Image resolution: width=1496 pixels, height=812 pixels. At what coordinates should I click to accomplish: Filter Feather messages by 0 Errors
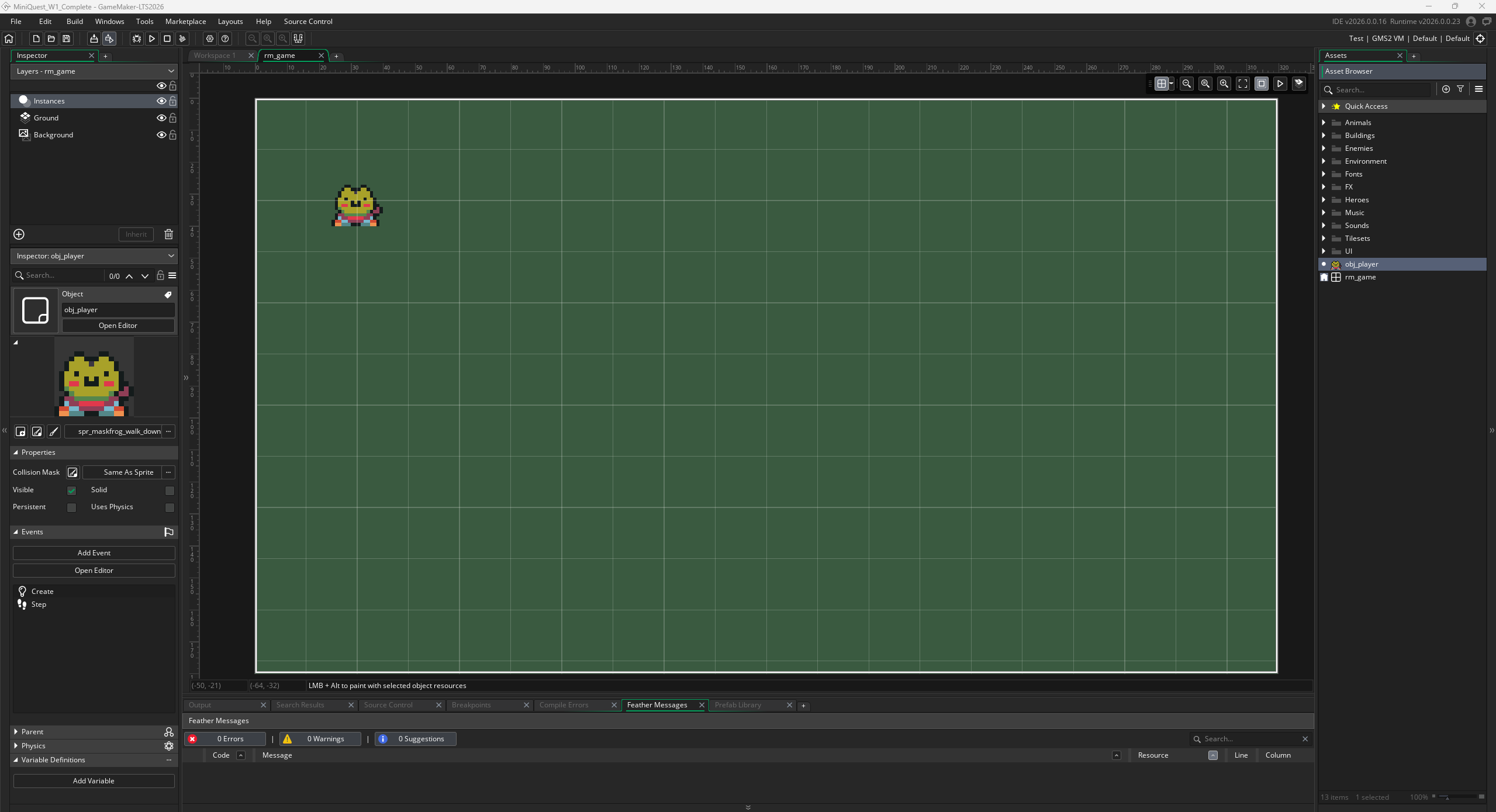pos(225,739)
